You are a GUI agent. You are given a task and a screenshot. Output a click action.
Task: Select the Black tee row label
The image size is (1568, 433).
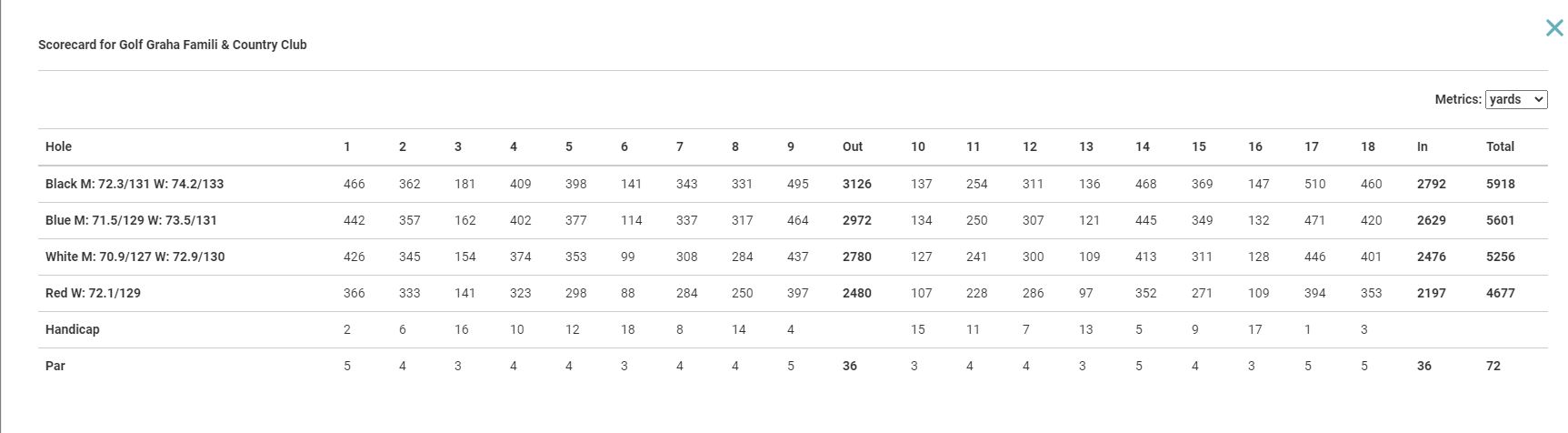(135, 184)
